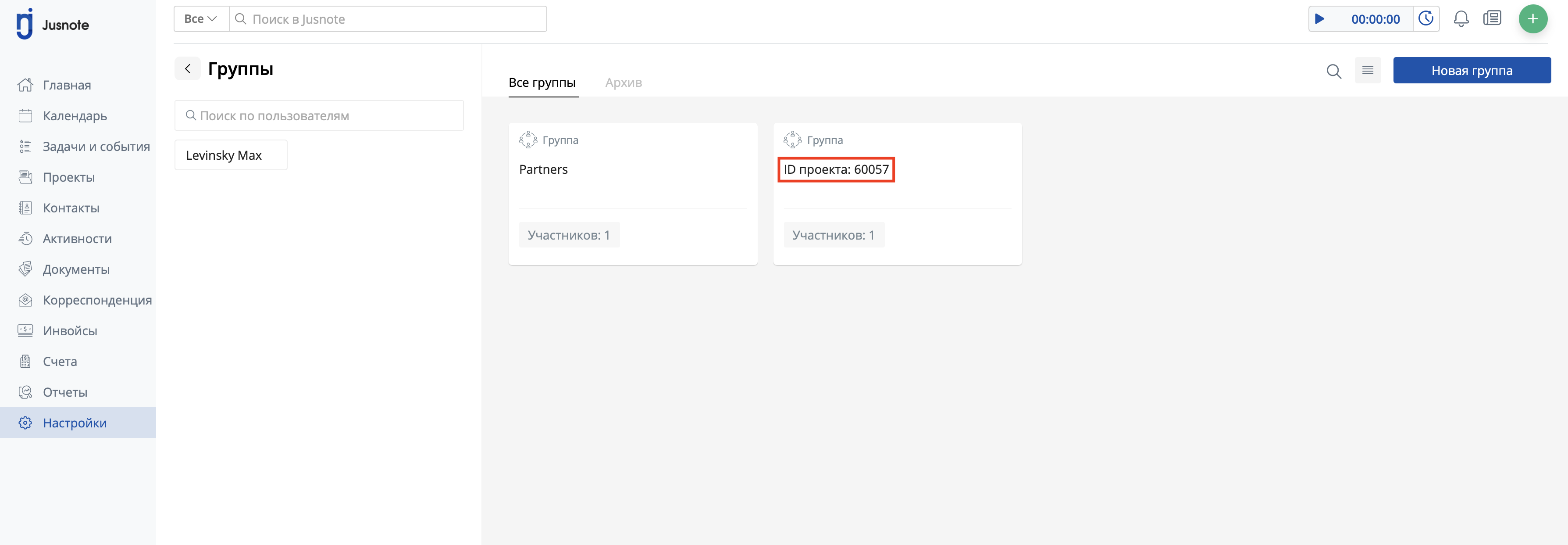
Task: Click group icon on Partners card
Action: coord(528,140)
